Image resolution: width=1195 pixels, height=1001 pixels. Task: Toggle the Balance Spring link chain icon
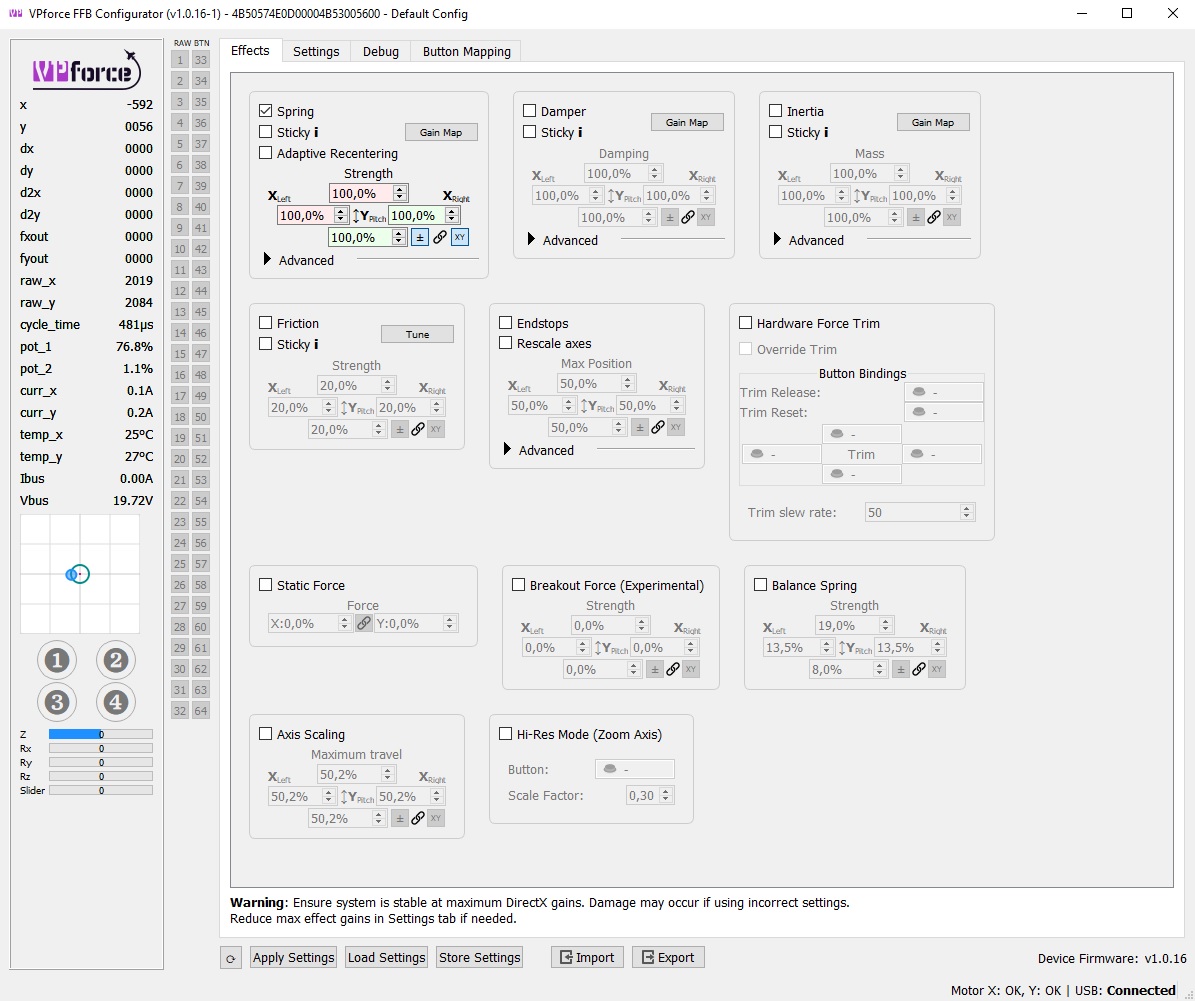[x=919, y=669]
